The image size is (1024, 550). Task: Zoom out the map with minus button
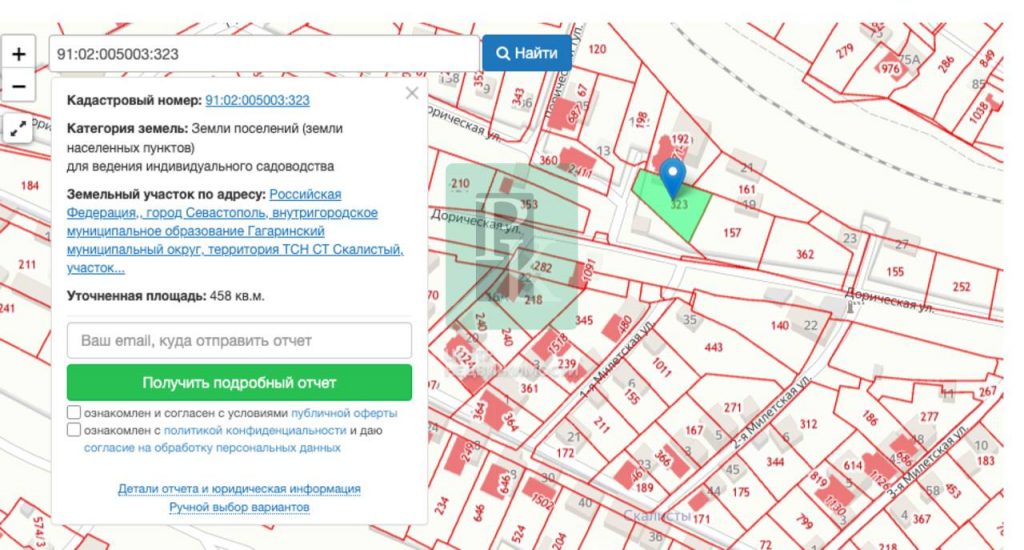pos(18,87)
